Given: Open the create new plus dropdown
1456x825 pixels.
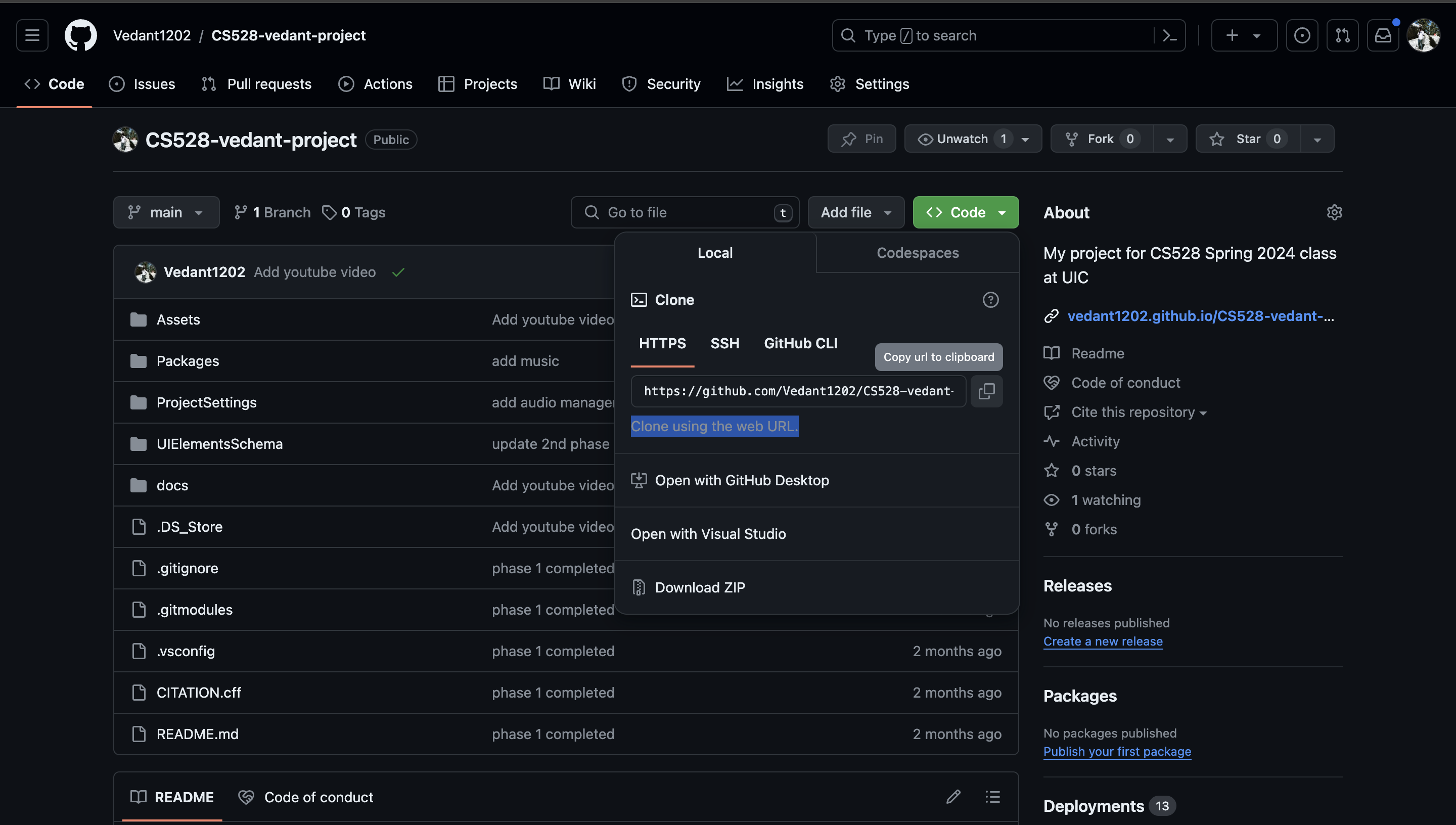Looking at the screenshot, I should tap(1244, 35).
